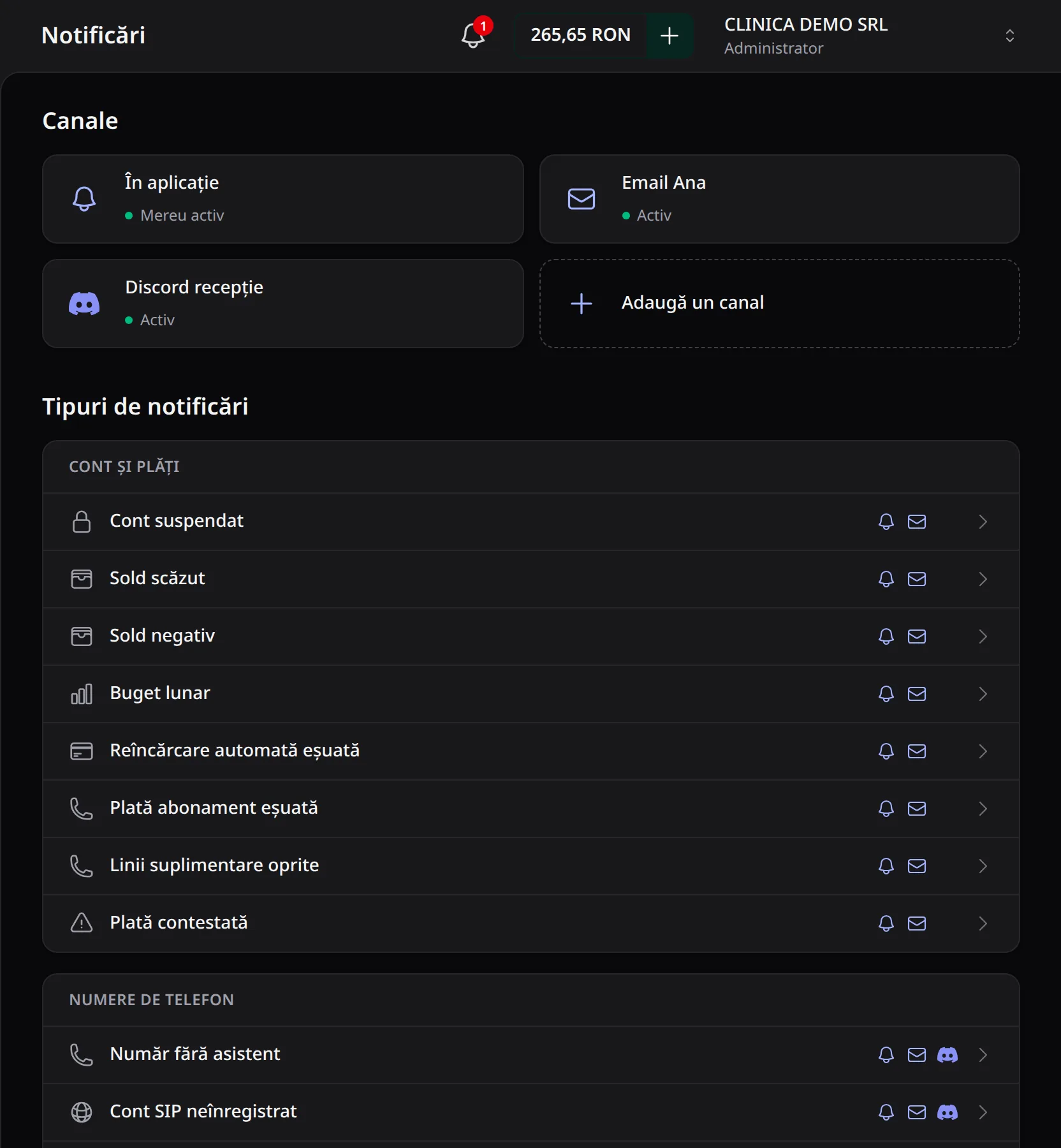This screenshot has width=1061, height=1148.
Task: Click the 265,65 RON balance
Action: pyautogui.click(x=580, y=35)
